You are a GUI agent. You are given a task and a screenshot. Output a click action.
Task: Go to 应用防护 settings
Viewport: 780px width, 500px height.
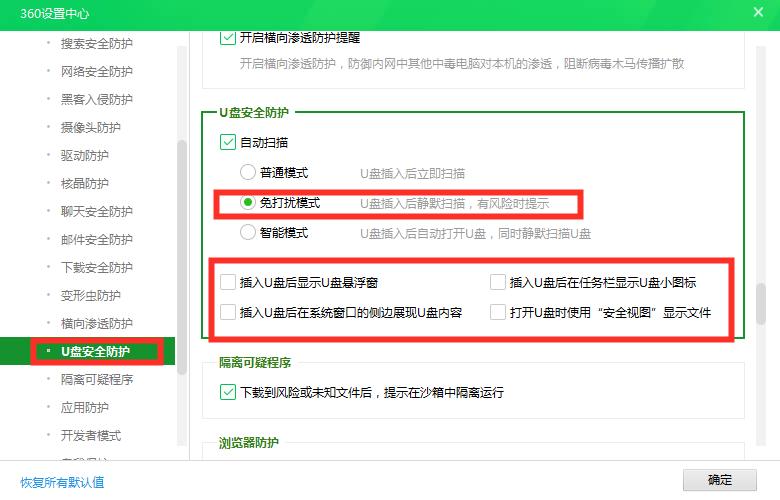(x=85, y=407)
